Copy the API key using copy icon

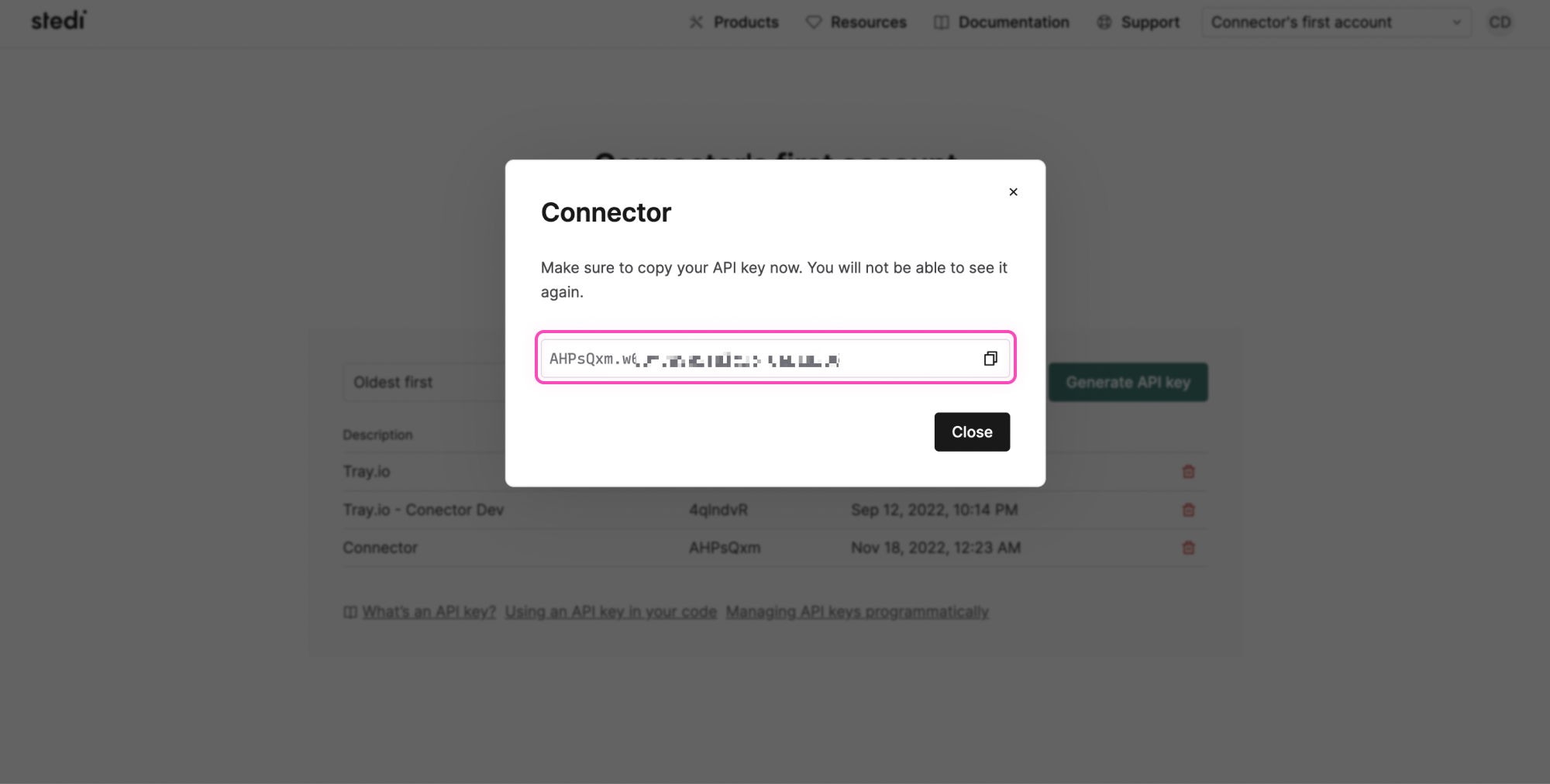[x=990, y=359]
